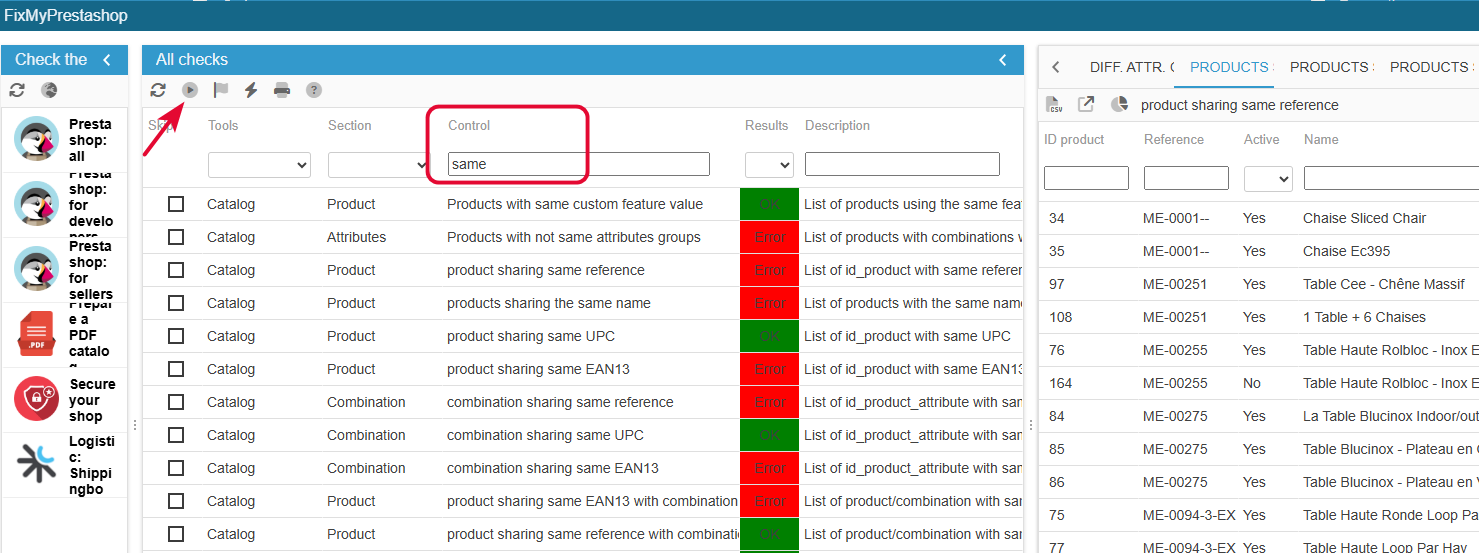Tick skip box for product sharing same EAN13
1479x553 pixels.
pyautogui.click(x=176, y=369)
